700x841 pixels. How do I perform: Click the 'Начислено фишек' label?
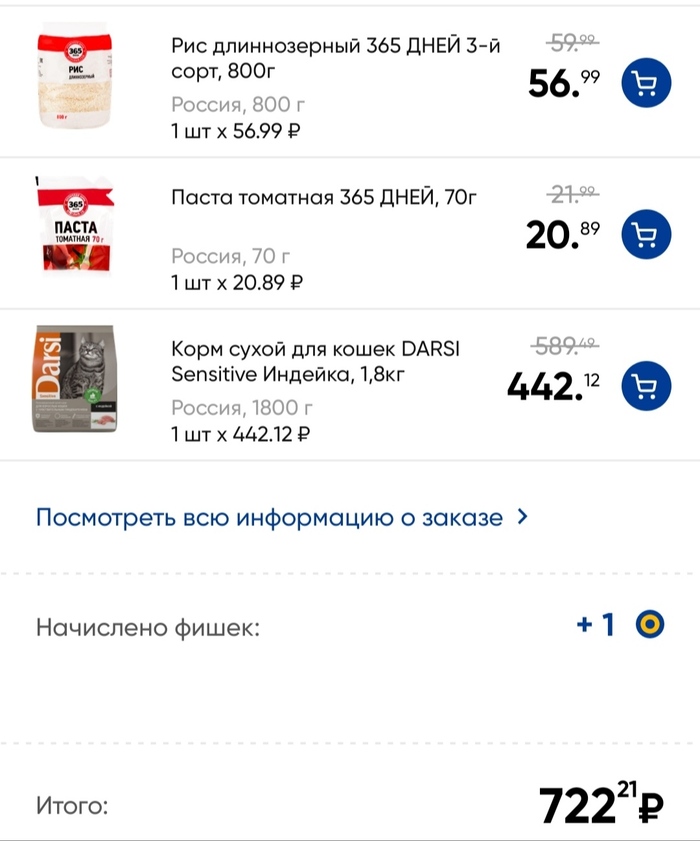[147, 628]
